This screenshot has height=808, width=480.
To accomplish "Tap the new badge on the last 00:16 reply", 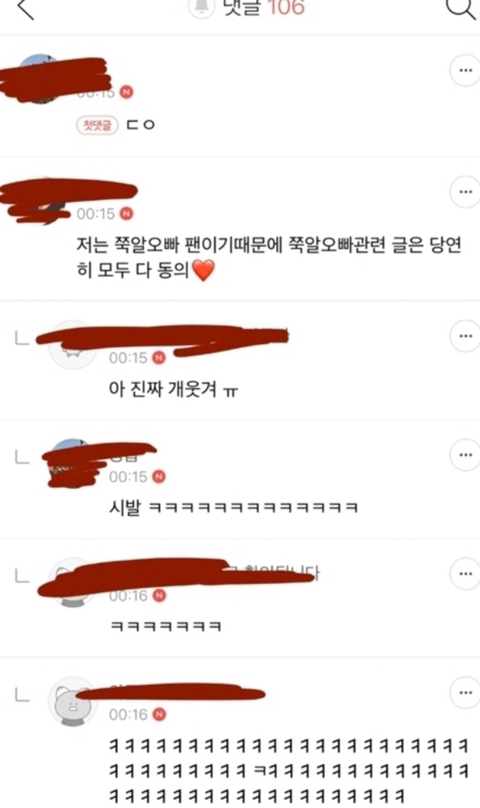I will (x=159, y=715).
